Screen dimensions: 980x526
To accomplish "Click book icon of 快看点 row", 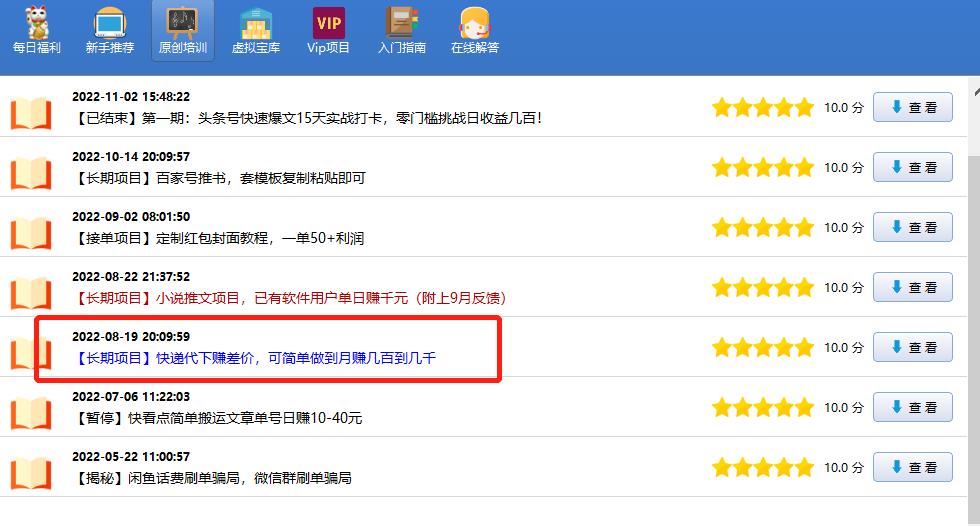I will [31, 413].
